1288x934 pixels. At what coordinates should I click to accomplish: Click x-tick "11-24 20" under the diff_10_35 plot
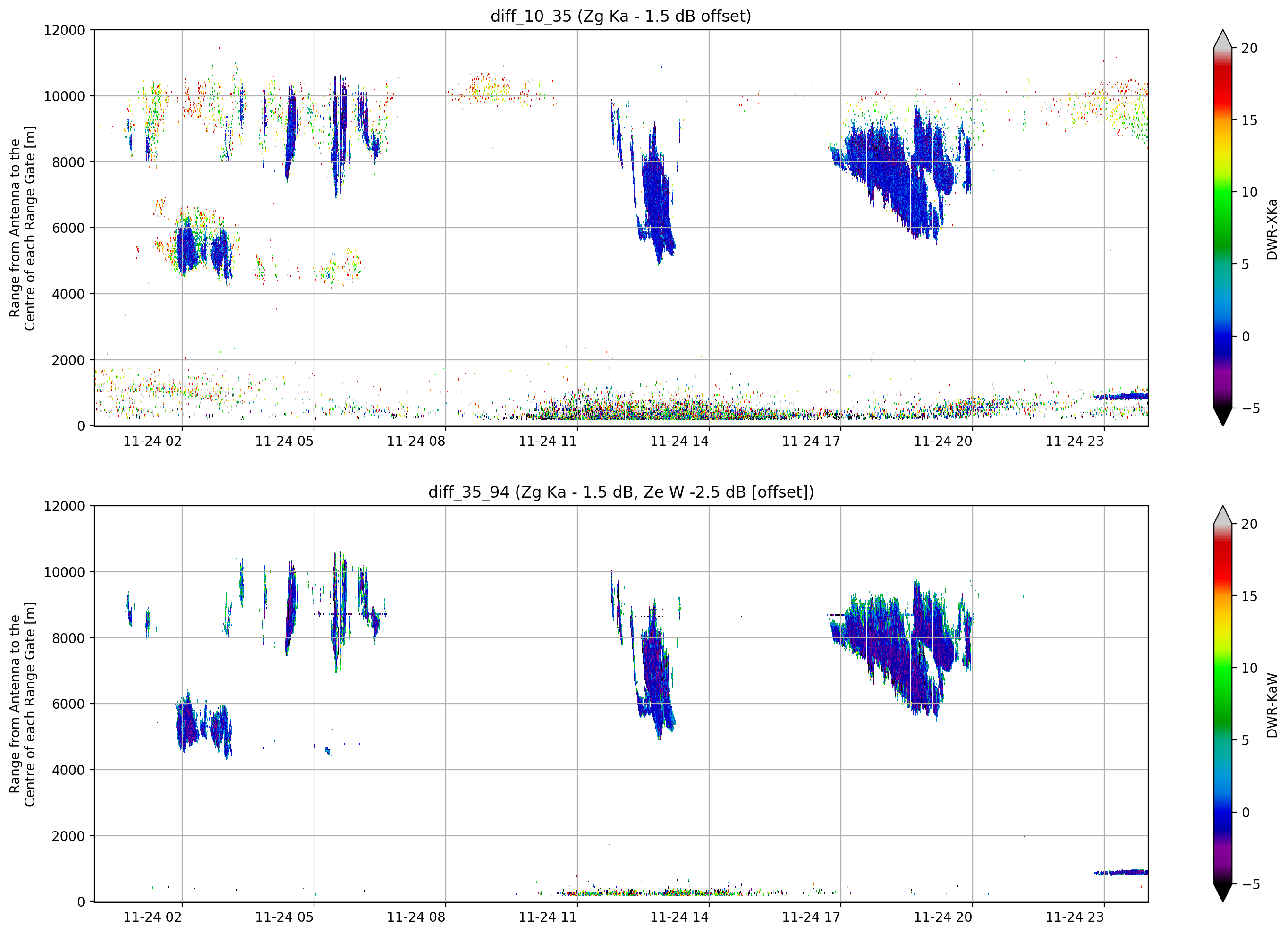click(943, 442)
